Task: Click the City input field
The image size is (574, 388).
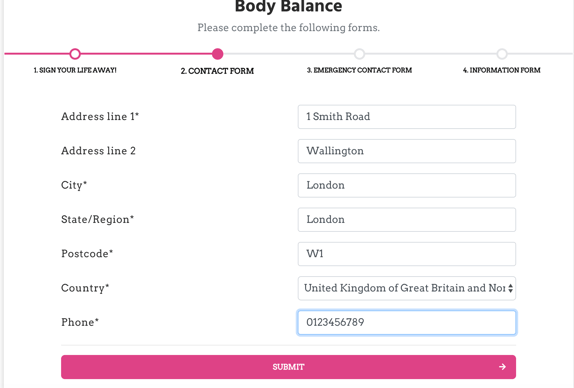Action: coord(407,185)
